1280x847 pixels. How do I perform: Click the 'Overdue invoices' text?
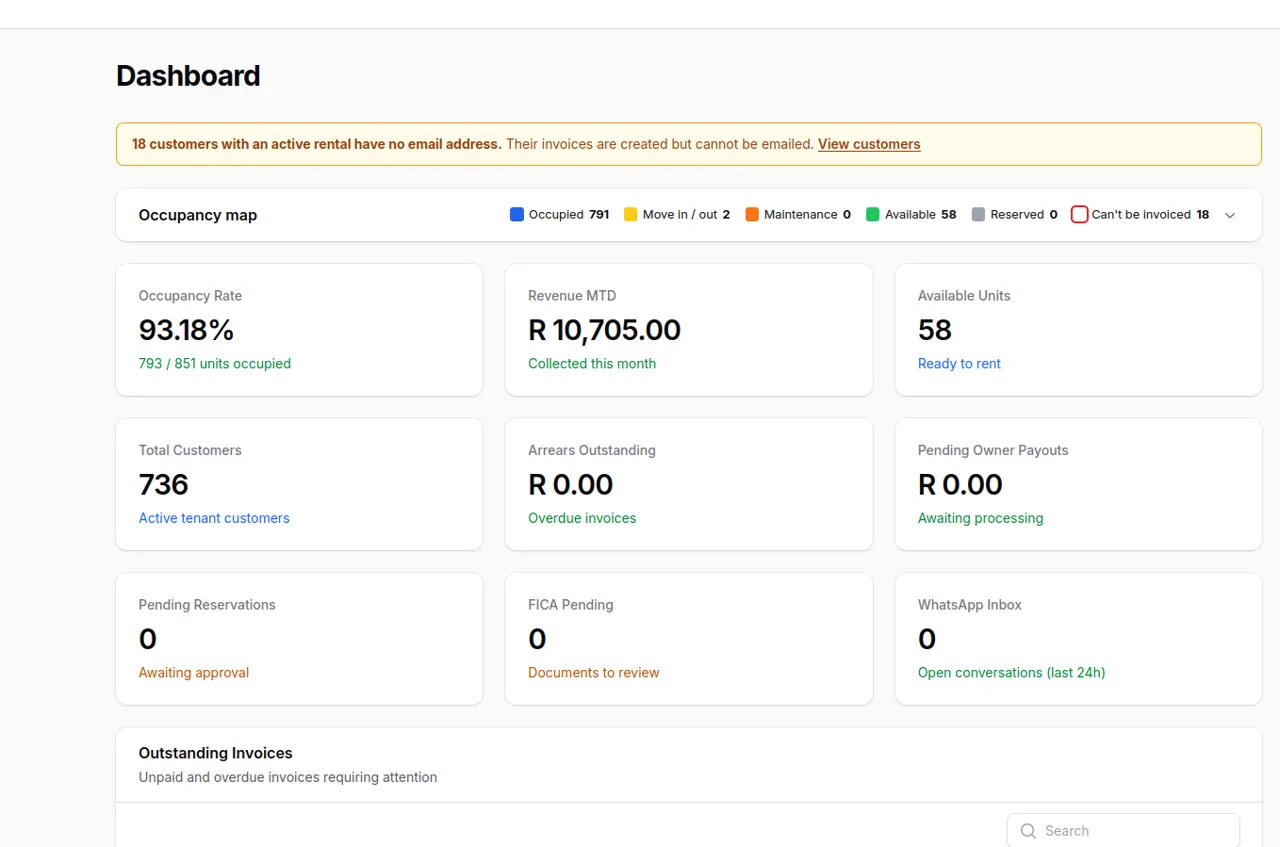582,518
